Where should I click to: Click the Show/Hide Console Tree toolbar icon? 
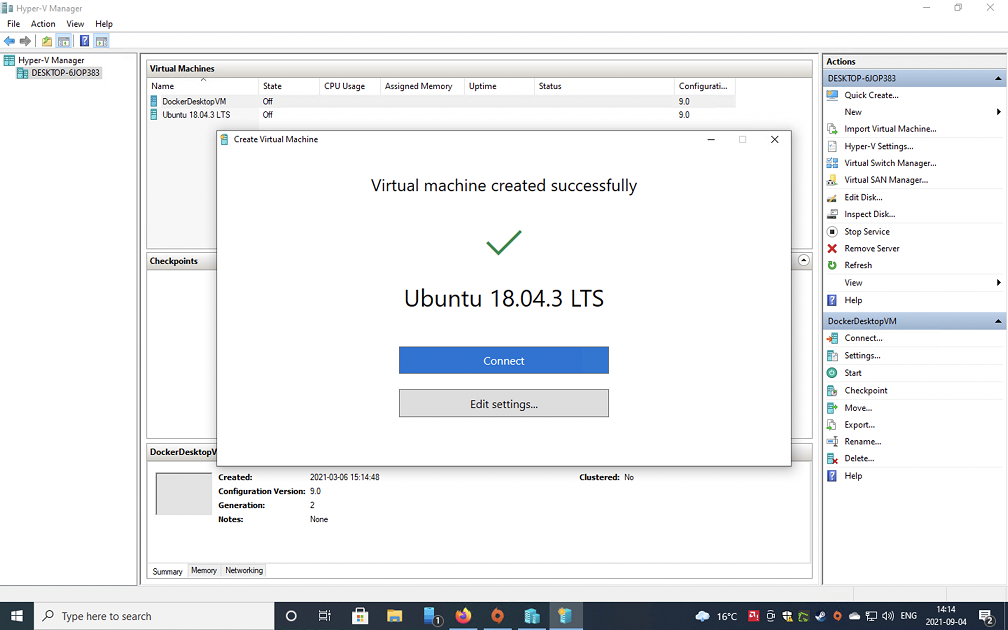point(64,41)
